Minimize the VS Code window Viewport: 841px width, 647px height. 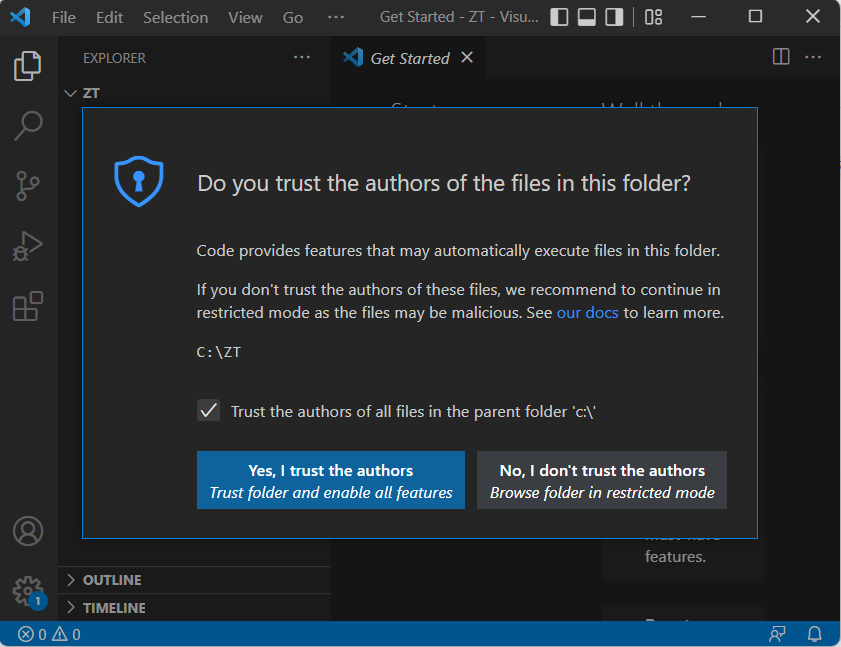point(698,17)
